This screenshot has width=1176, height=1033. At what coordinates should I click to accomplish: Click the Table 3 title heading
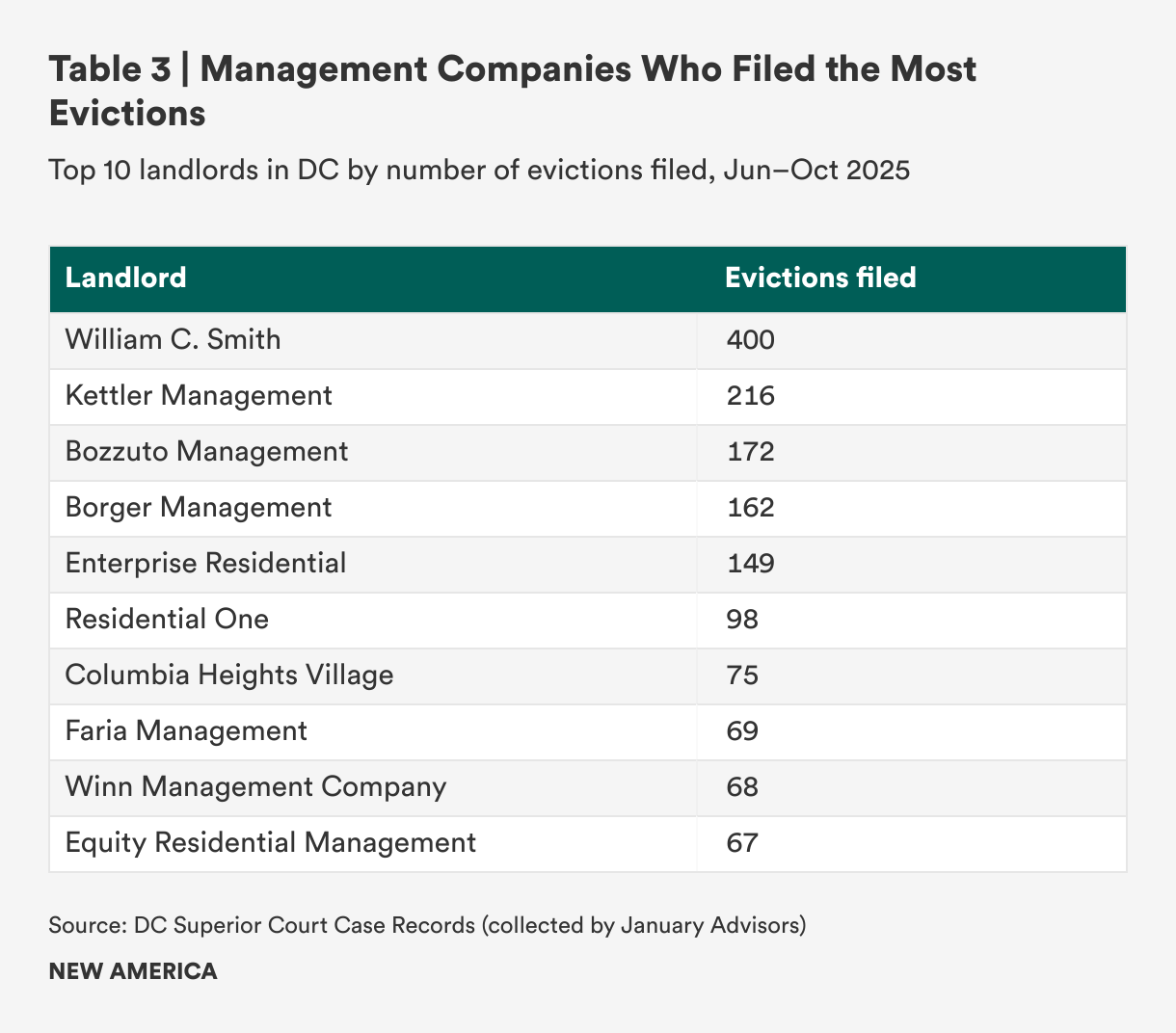pos(512,91)
